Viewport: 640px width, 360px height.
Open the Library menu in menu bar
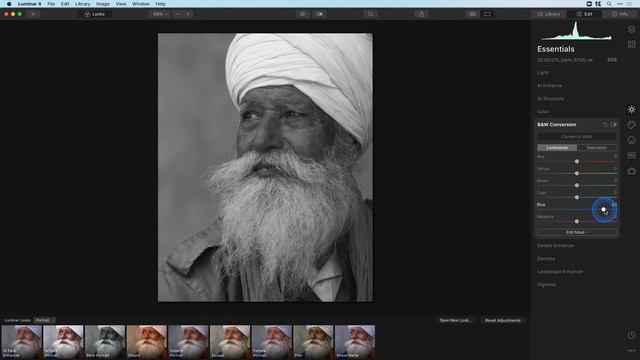point(82,4)
